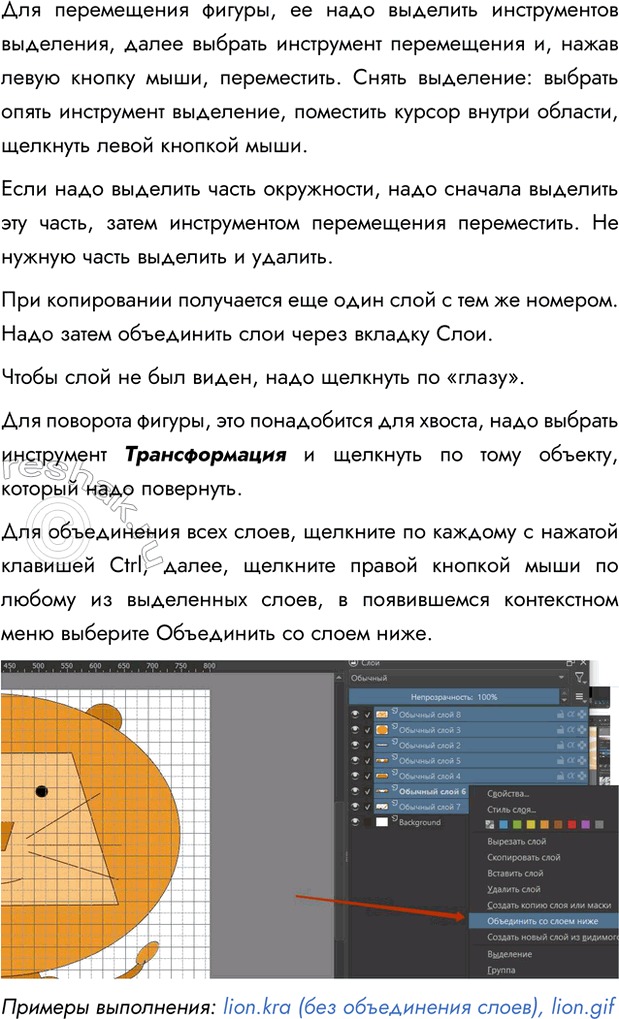Close the Слои docker panel
The height and width of the screenshot is (1019, 619).
[583, 662]
